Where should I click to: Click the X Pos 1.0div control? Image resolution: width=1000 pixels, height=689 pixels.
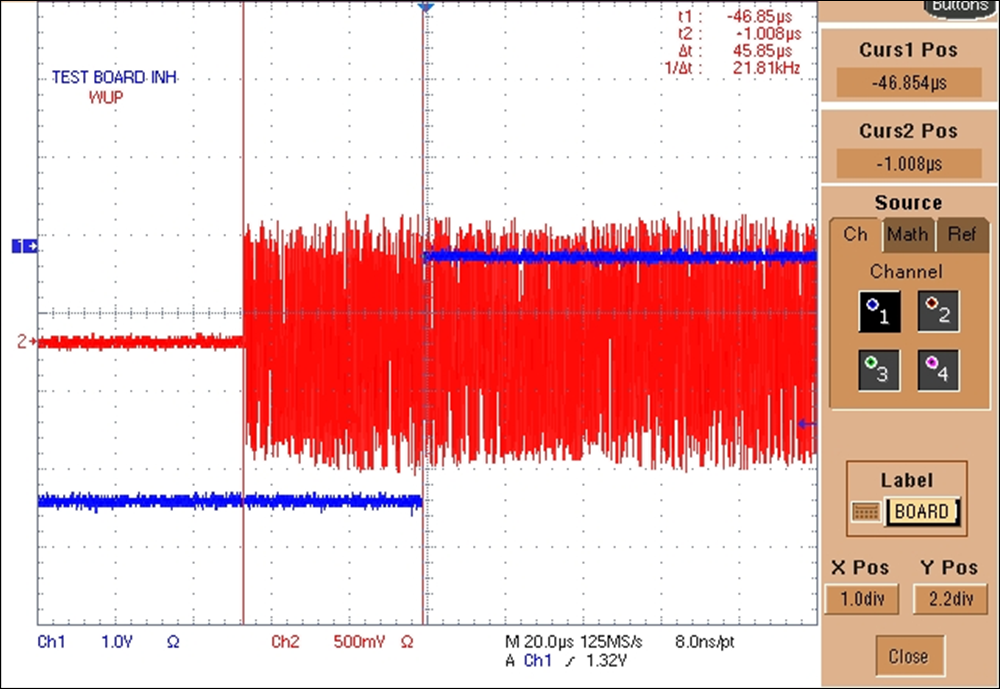tap(862, 599)
